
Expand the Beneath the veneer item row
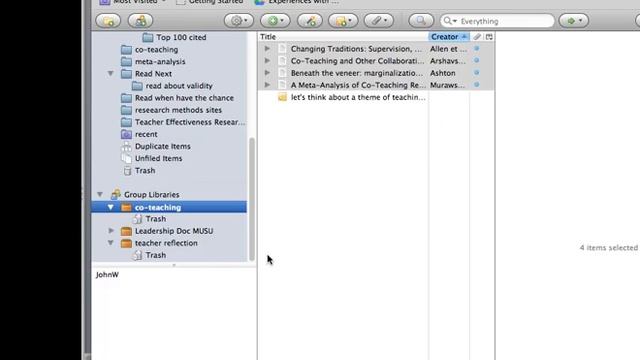pyautogui.click(x=267, y=73)
